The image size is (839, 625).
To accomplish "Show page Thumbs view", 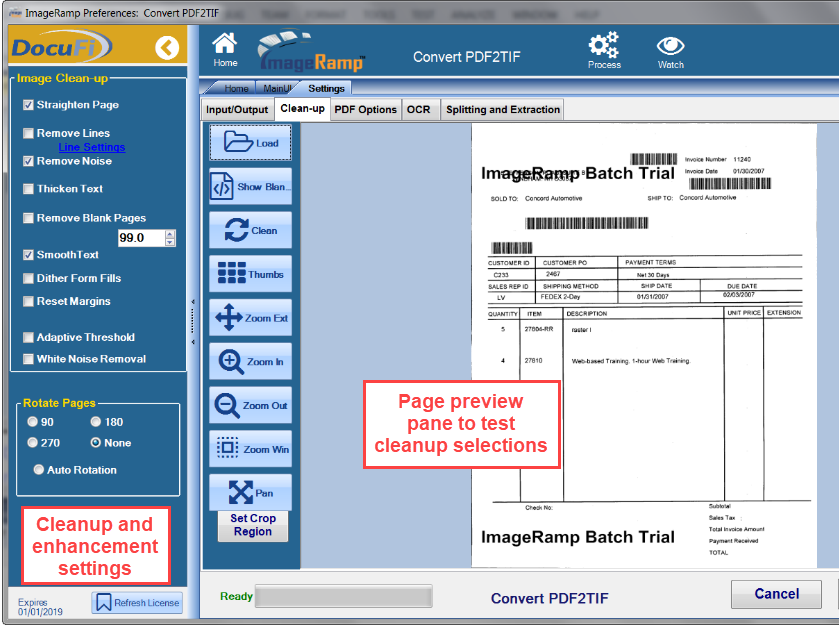I will 250,274.
